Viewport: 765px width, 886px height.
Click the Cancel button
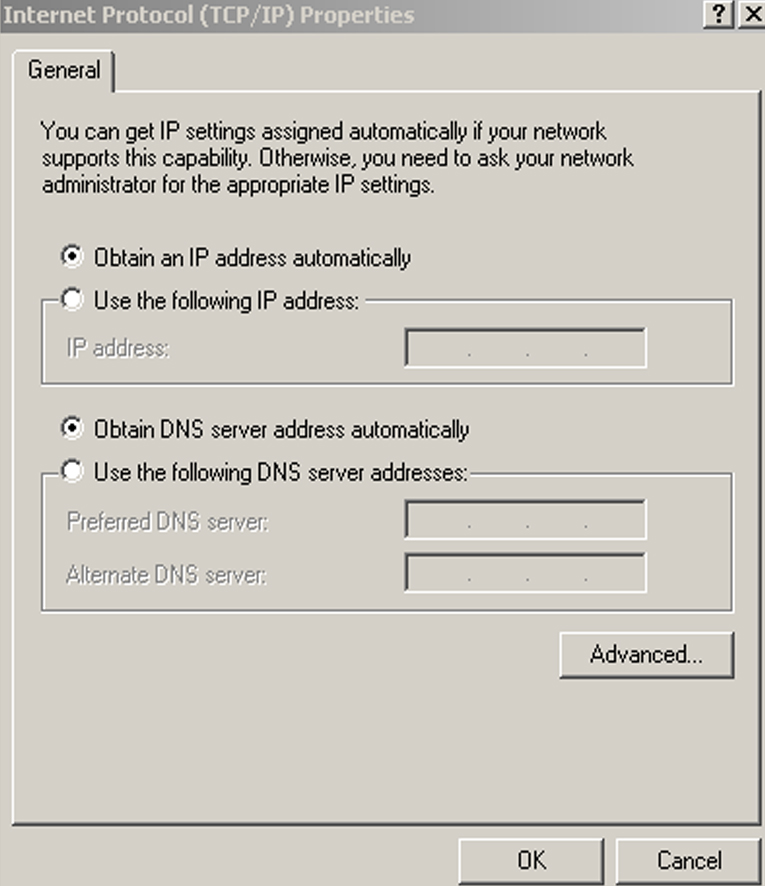[690, 860]
